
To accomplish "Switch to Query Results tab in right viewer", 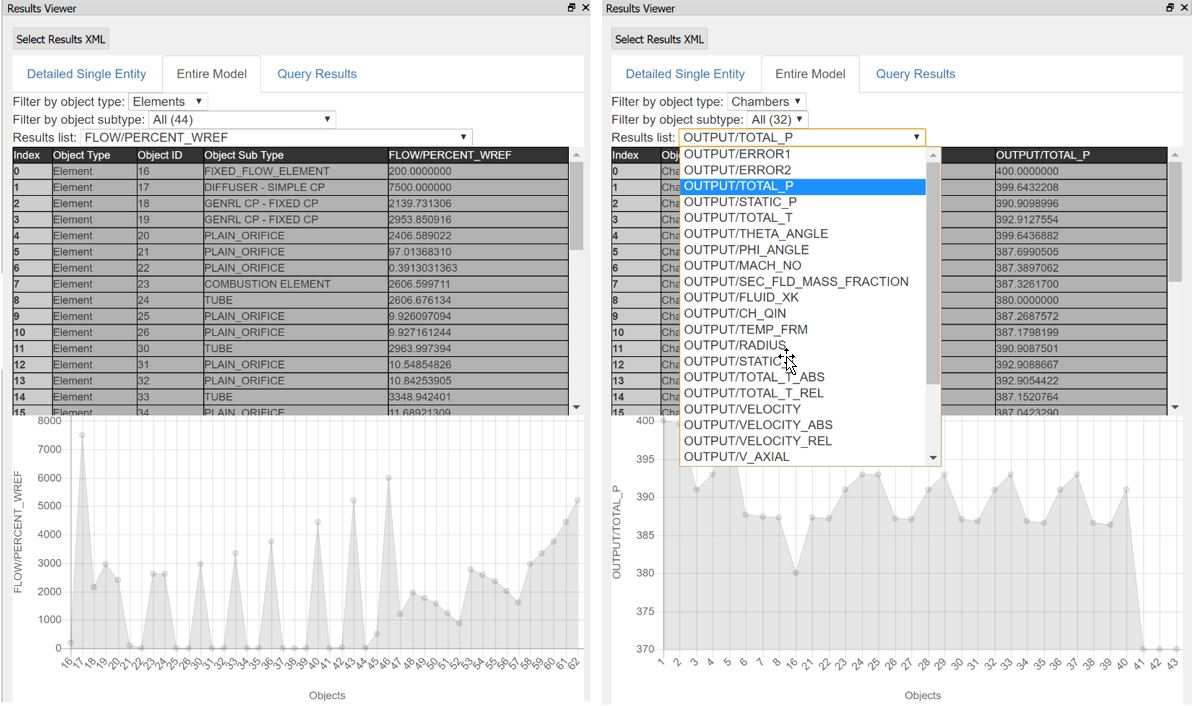I will [x=915, y=74].
